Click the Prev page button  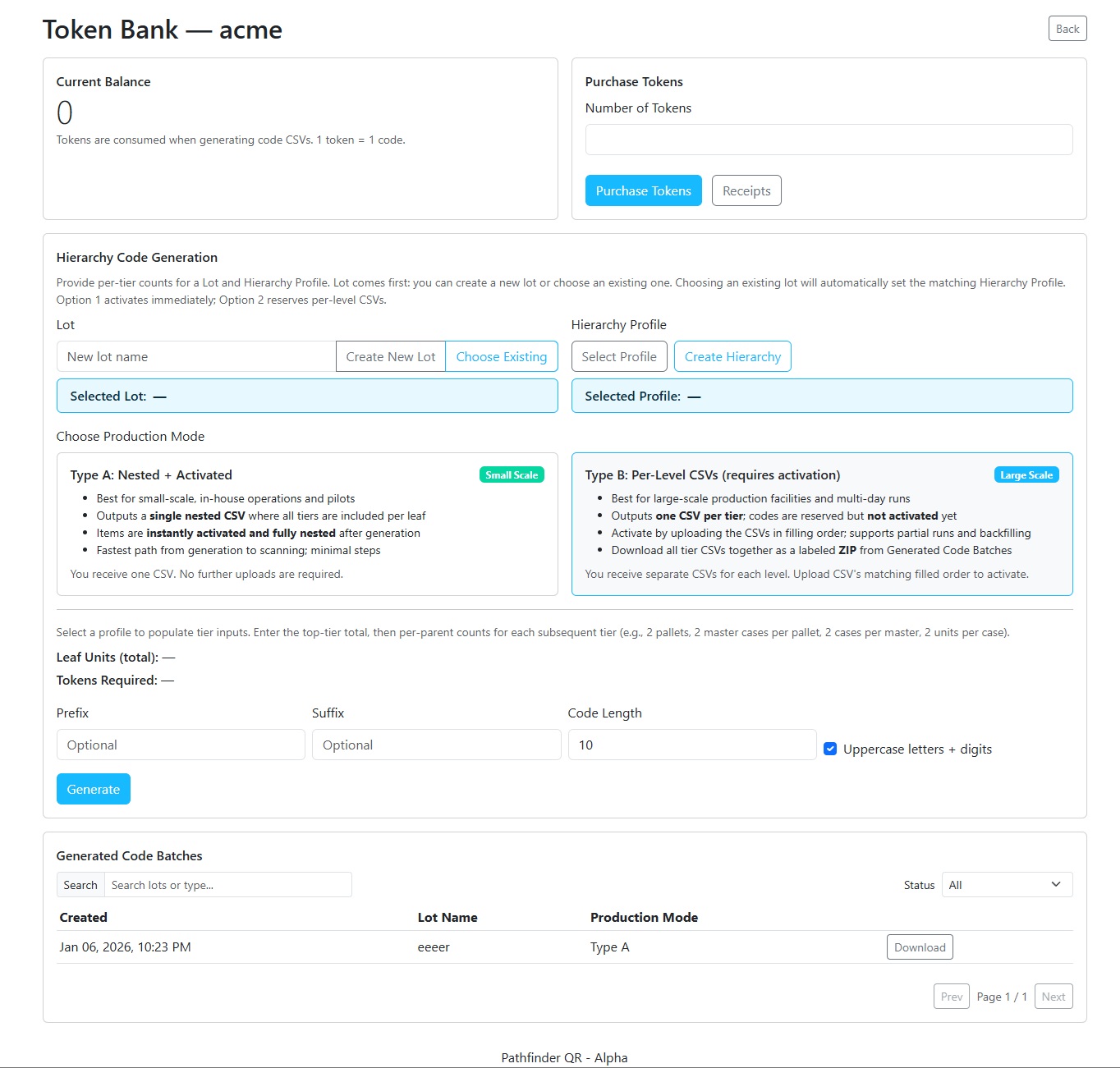point(951,996)
